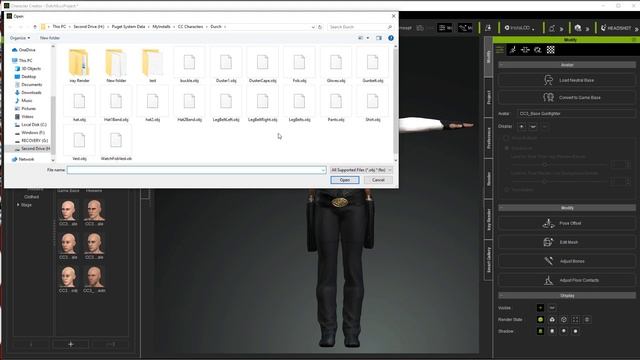This screenshot has height=360, width=640.
Task: Open the Organize menu
Action: [x=20, y=38]
